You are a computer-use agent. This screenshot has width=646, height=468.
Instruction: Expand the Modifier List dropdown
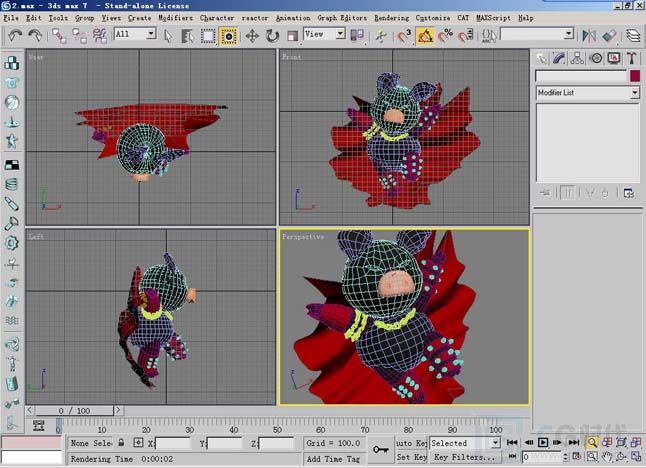point(634,93)
